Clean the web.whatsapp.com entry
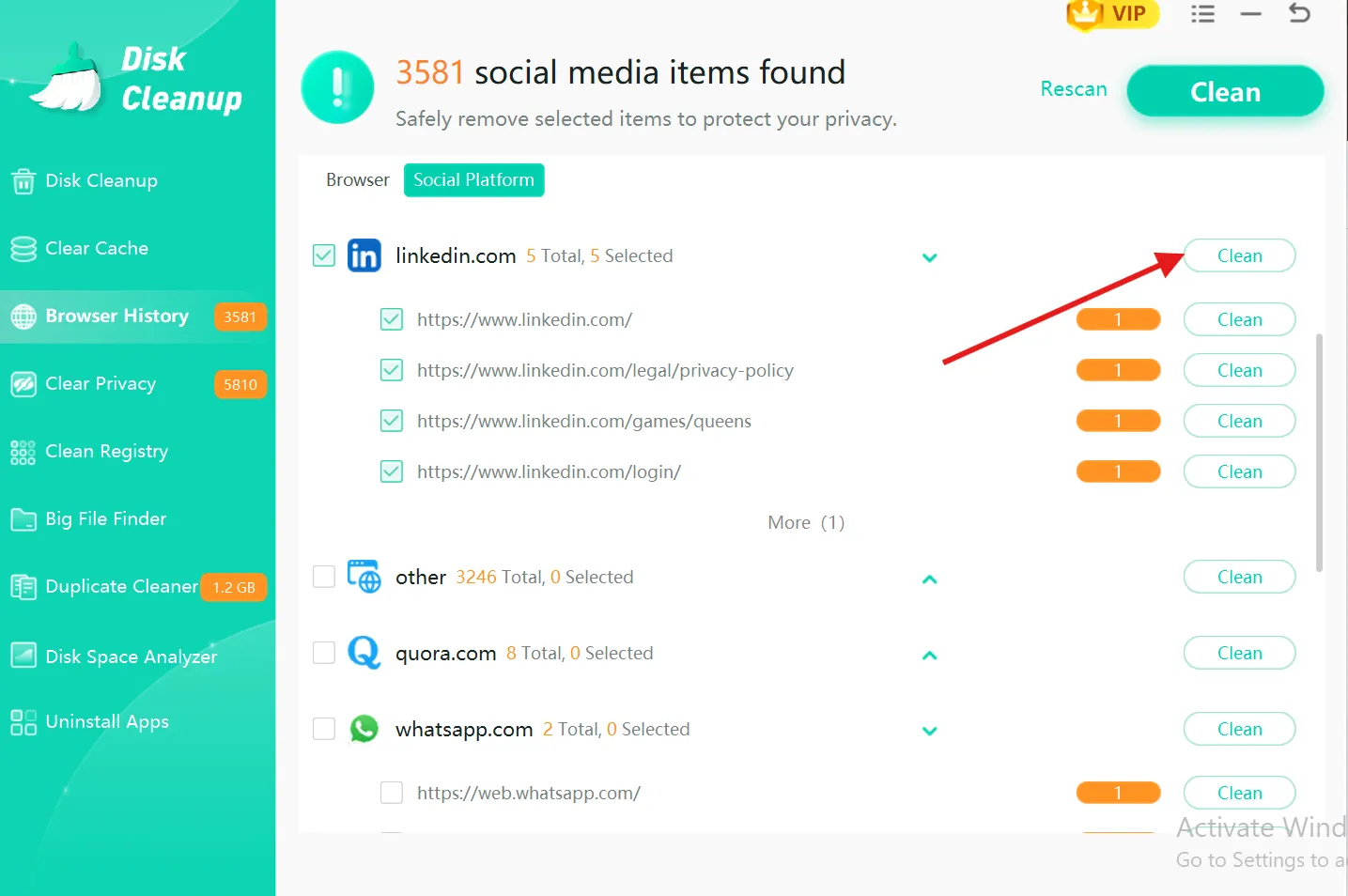 tap(1239, 793)
